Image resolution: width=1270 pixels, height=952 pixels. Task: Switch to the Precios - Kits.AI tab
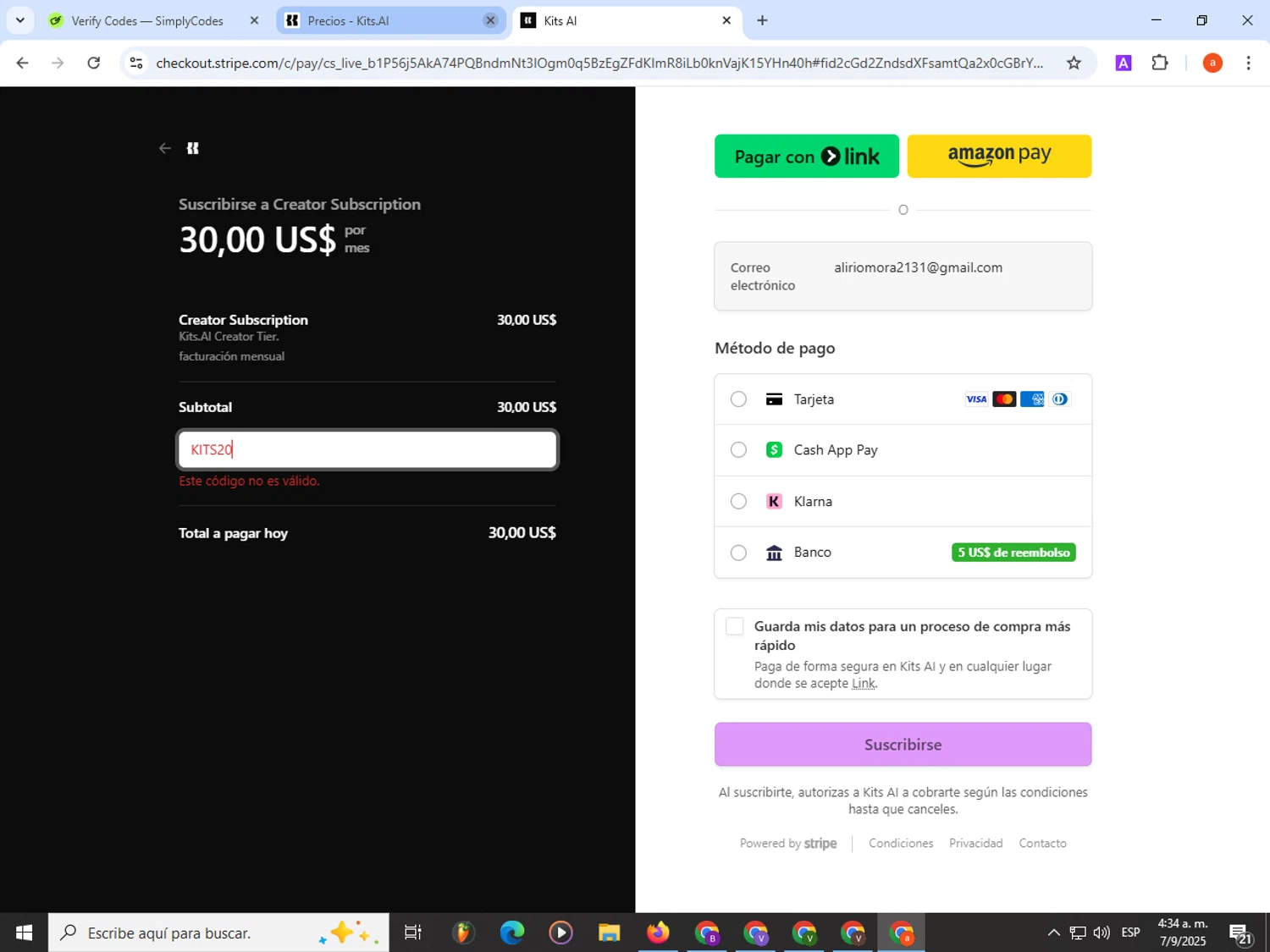click(390, 20)
